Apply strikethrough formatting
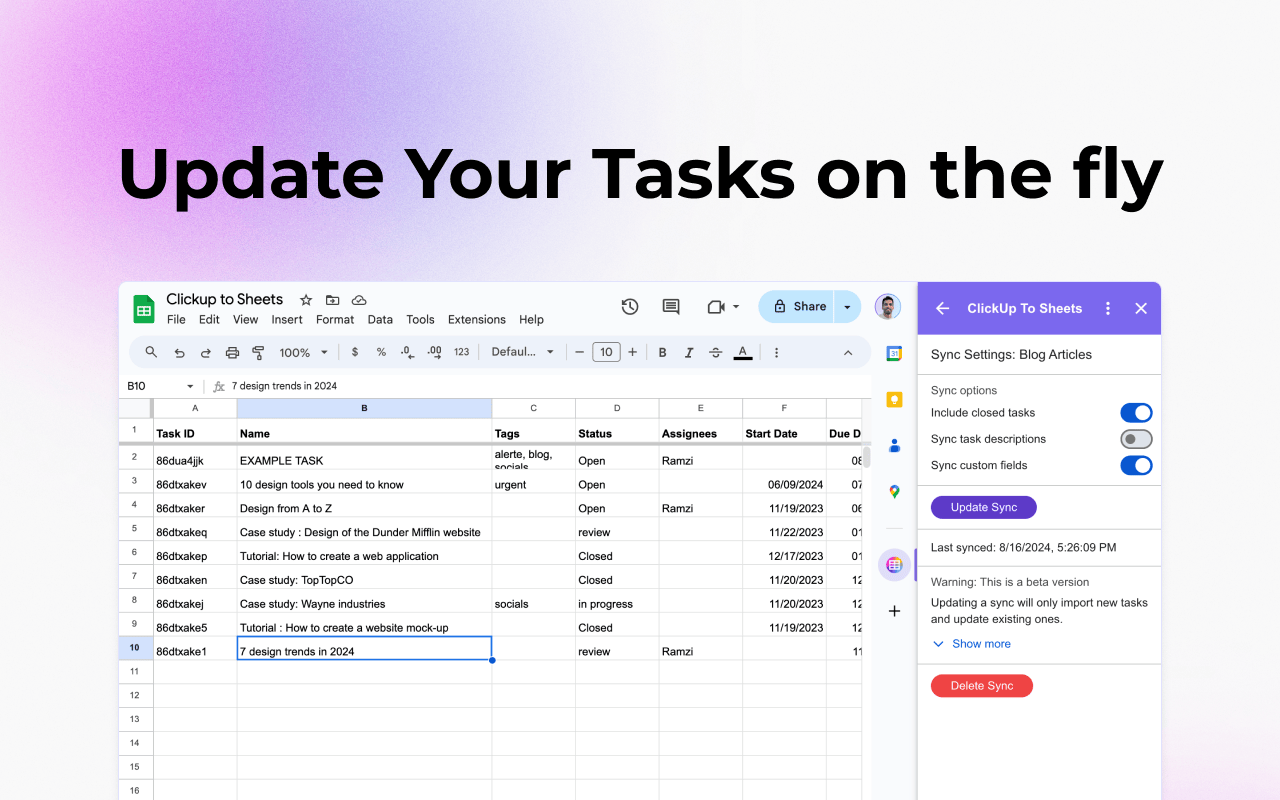 tap(715, 352)
